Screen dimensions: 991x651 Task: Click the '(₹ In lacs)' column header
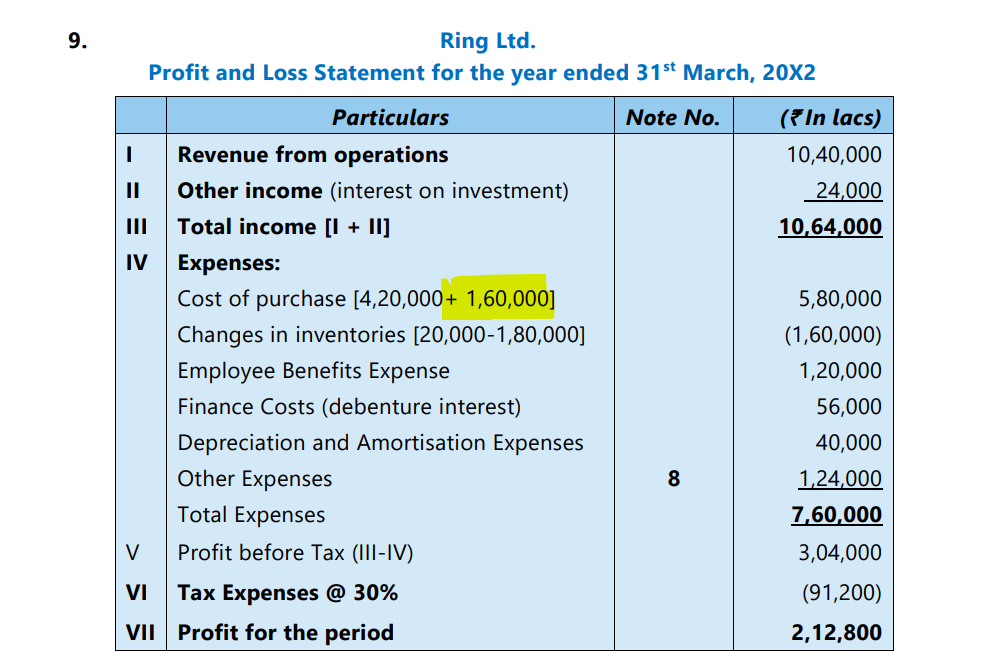click(829, 117)
